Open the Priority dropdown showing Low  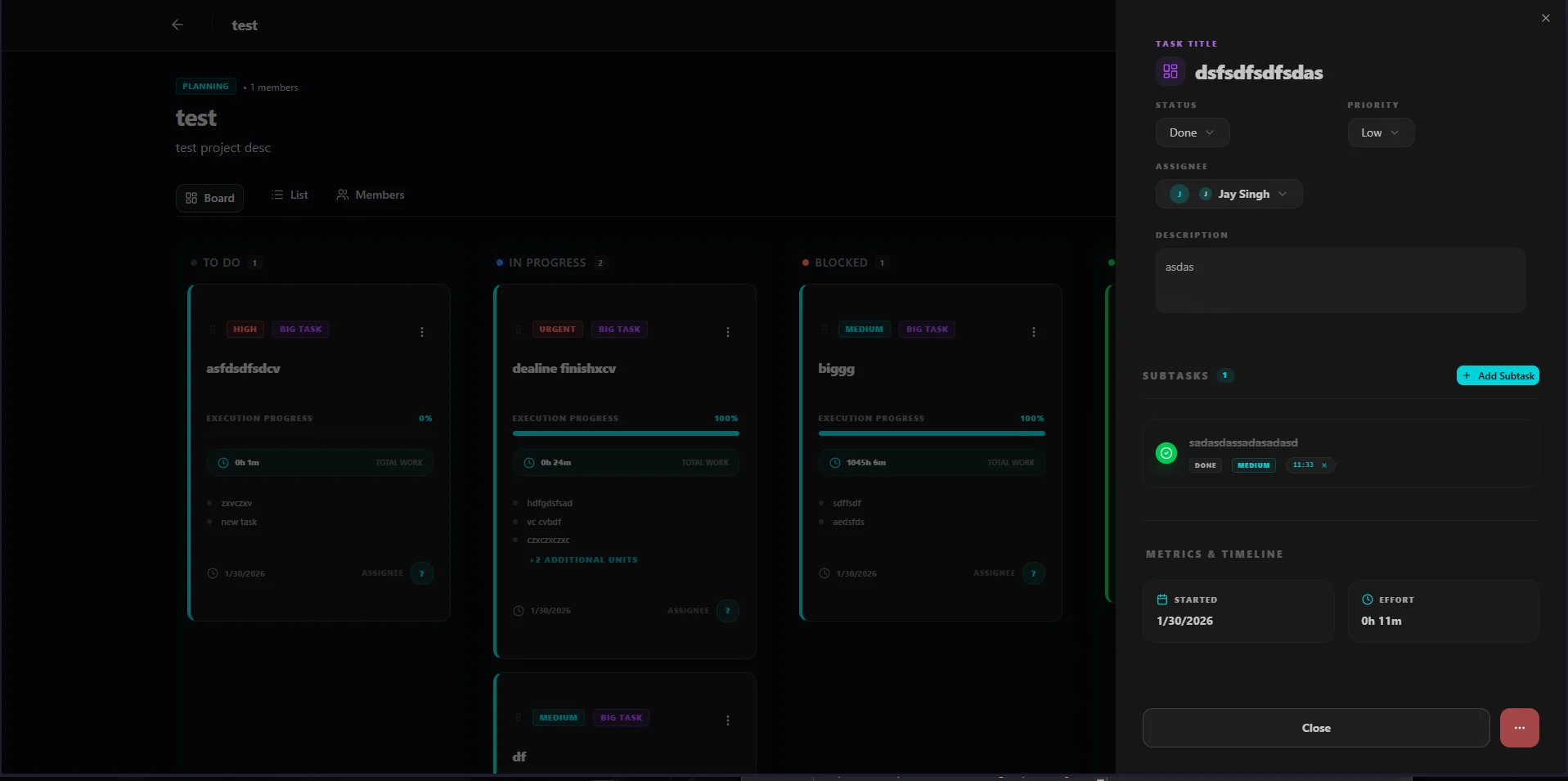coord(1381,132)
